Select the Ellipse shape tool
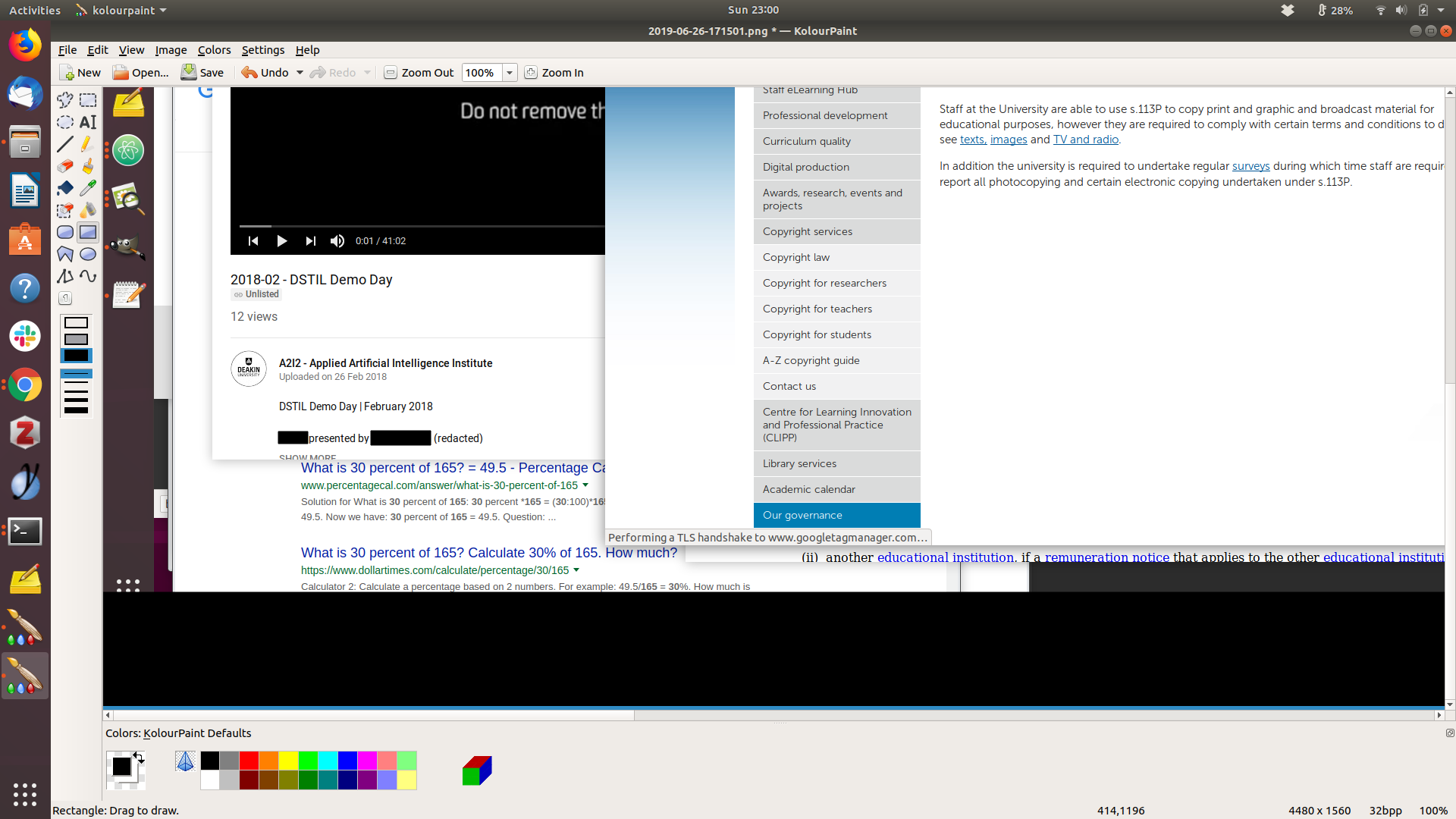Screen dimensions: 1456x819 pyautogui.click(x=88, y=255)
